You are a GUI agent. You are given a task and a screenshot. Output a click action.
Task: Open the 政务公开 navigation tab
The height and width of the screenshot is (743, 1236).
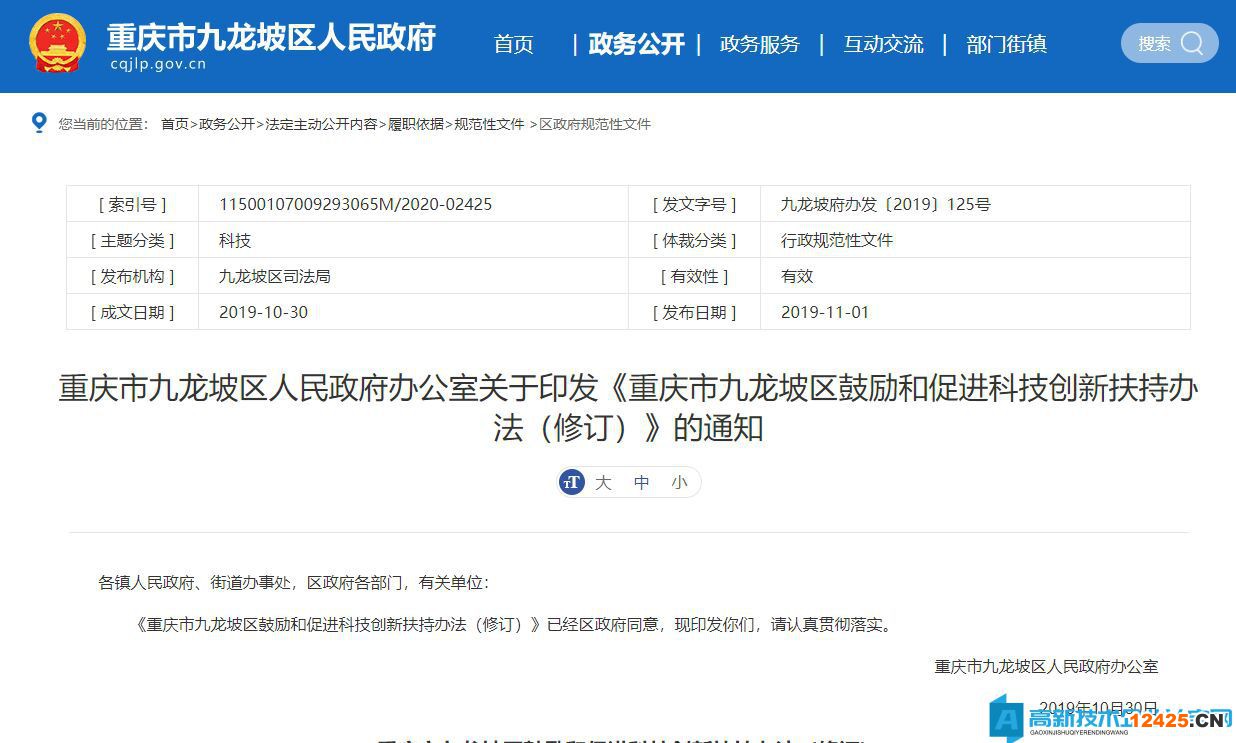coord(636,44)
